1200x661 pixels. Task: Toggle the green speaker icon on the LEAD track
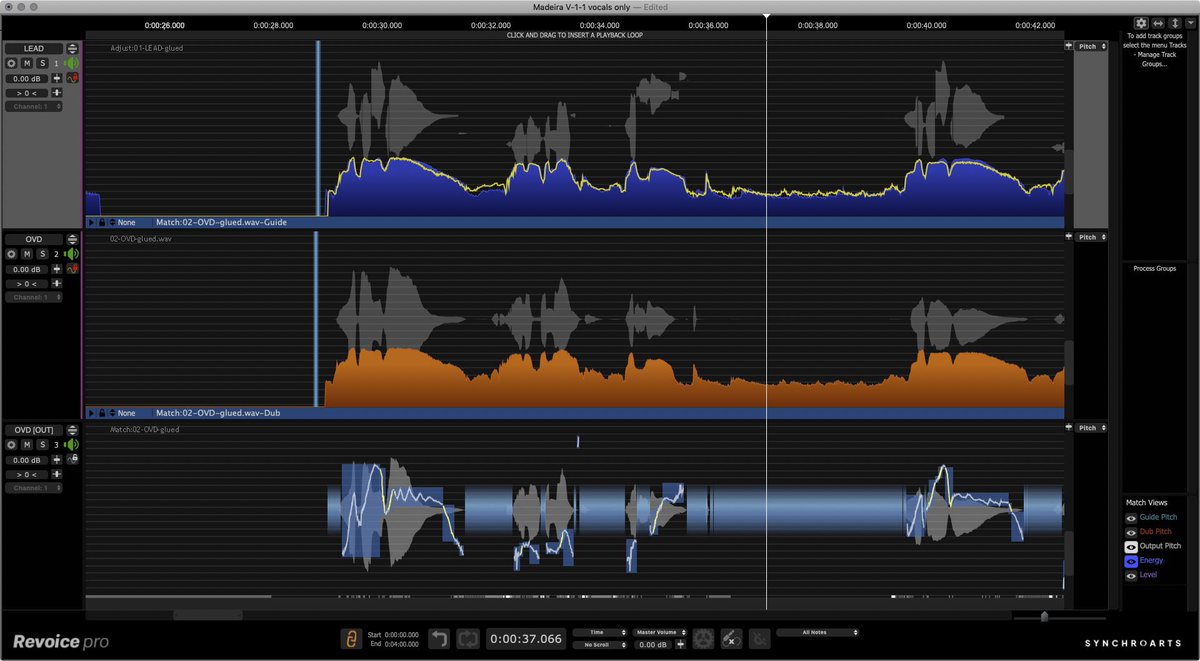point(72,63)
